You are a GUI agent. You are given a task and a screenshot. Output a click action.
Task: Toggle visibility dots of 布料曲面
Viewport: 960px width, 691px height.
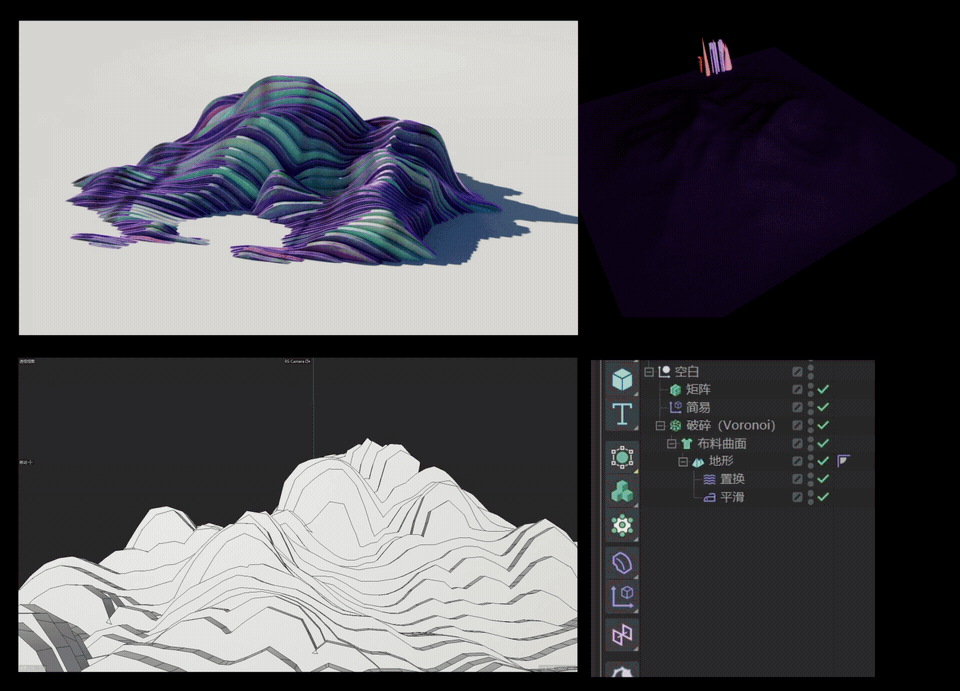(811, 443)
